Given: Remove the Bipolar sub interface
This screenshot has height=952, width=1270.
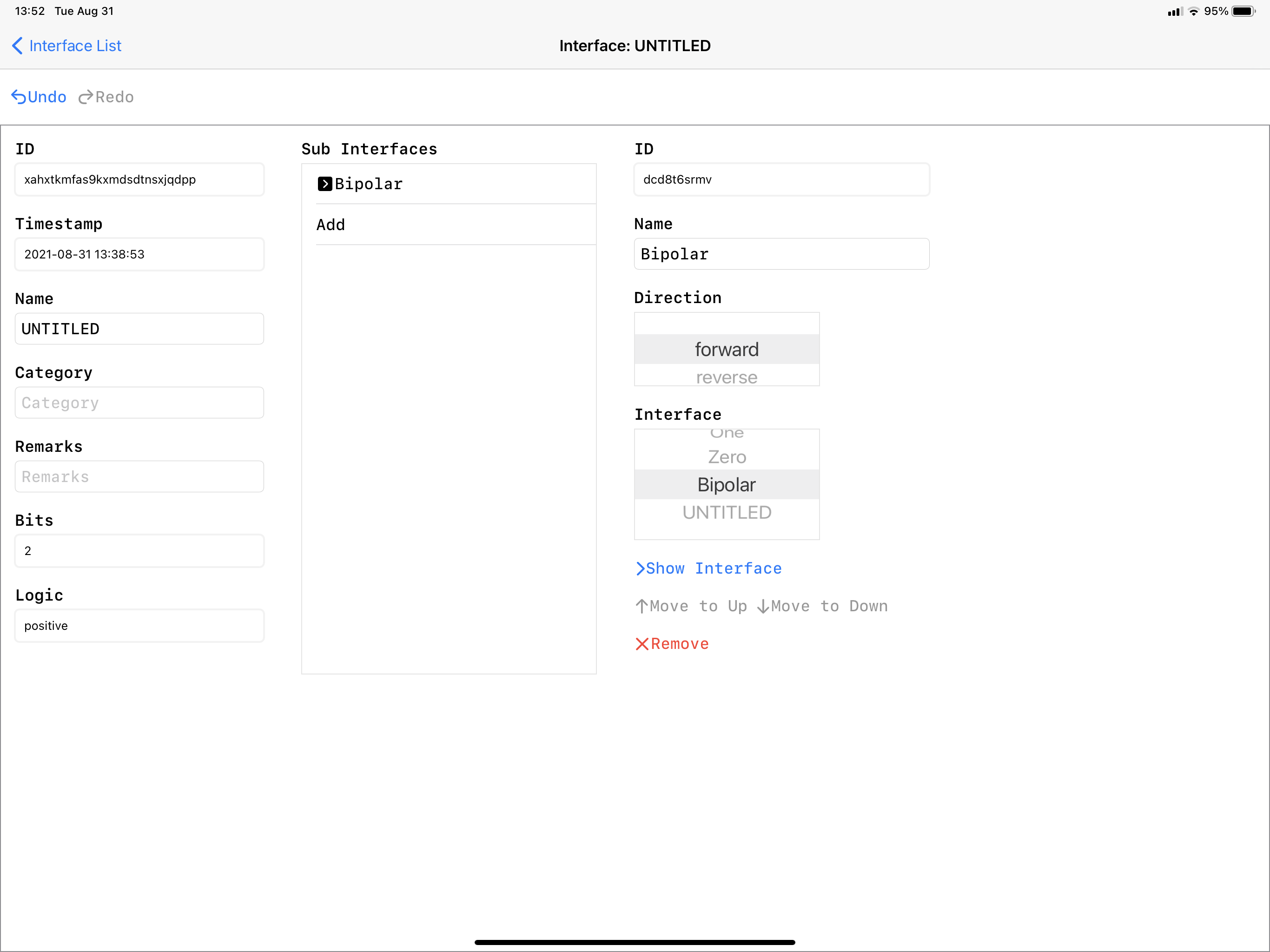Looking at the screenshot, I should coord(672,644).
